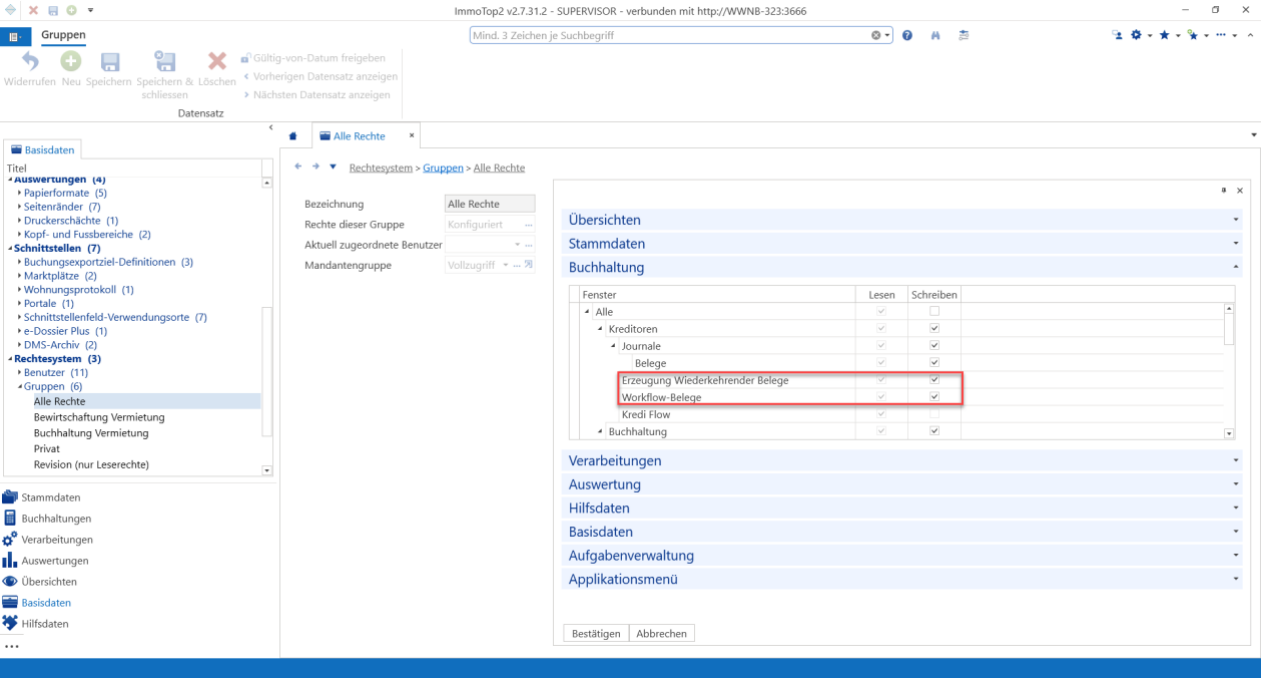Follow the Rechtesystem breadcrumb link
The image size is (1261, 678).
(x=380, y=168)
